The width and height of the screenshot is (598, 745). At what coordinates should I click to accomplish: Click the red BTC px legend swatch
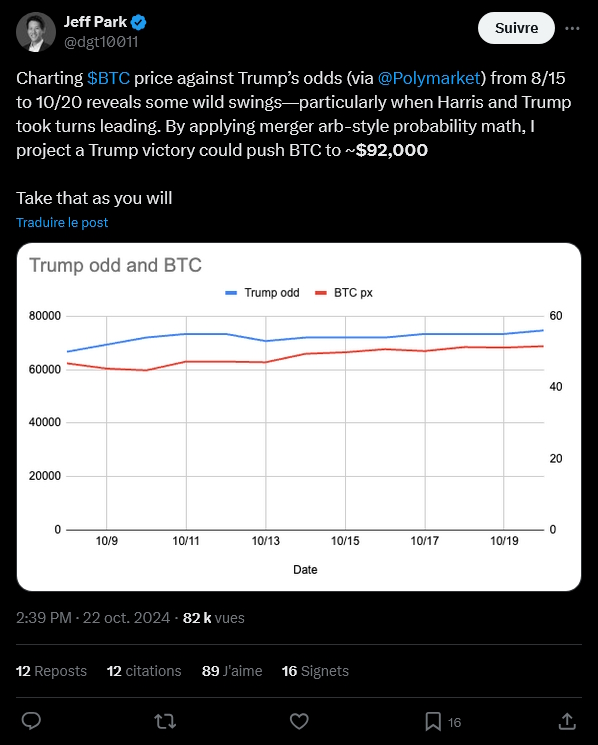click(321, 293)
